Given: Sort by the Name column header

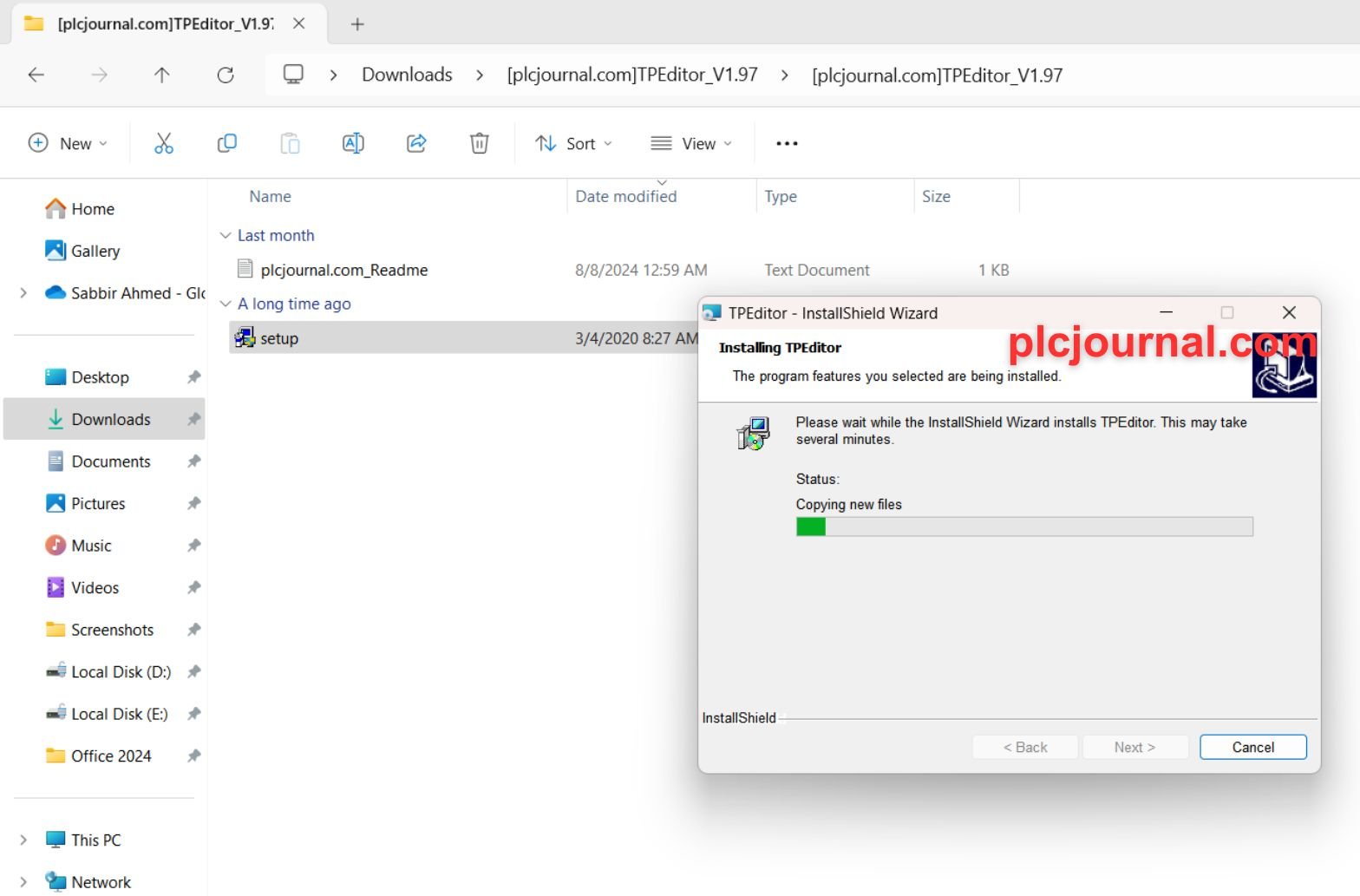Looking at the screenshot, I should [270, 196].
